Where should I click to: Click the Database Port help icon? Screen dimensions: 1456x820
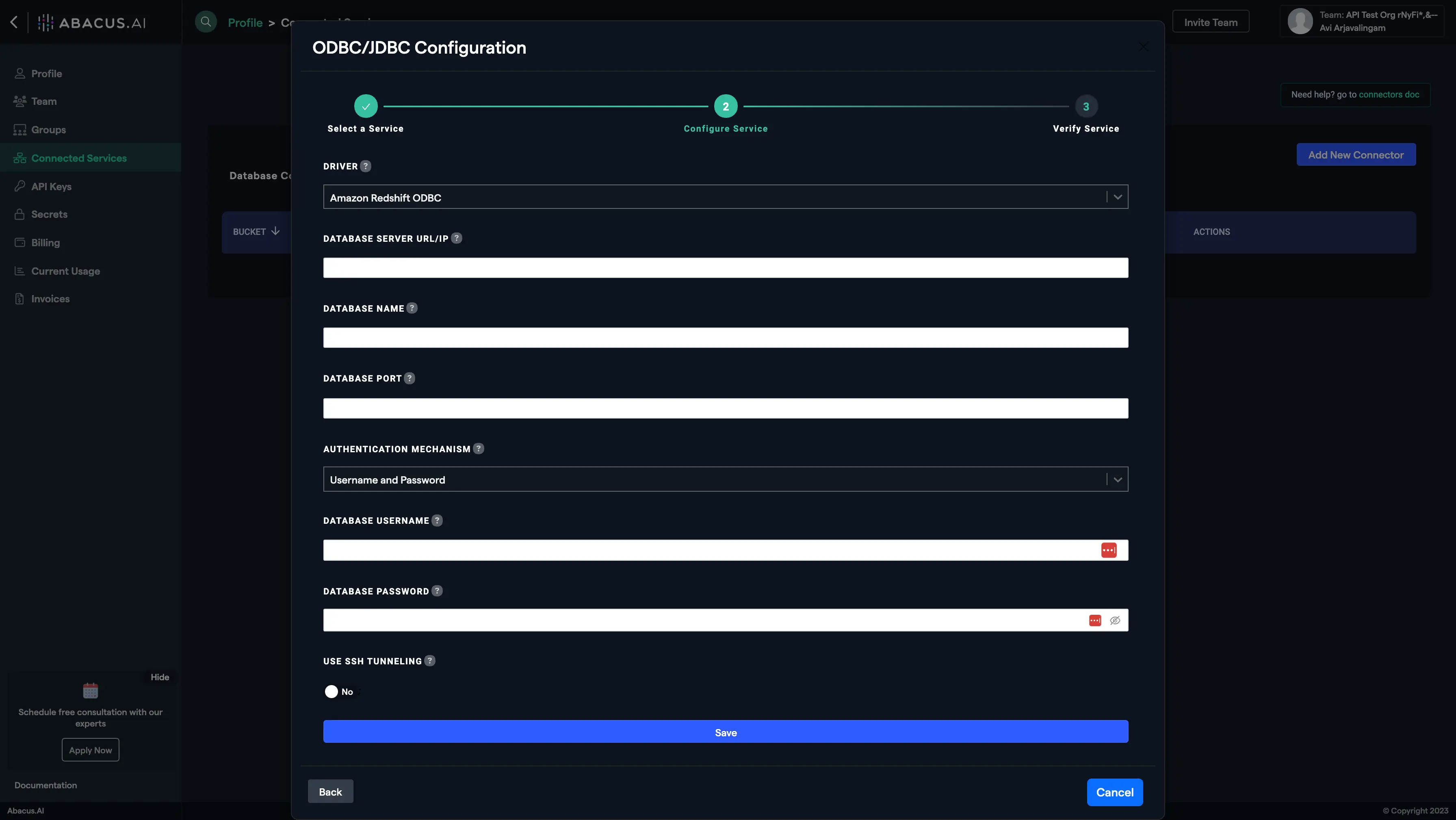pos(409,378)
